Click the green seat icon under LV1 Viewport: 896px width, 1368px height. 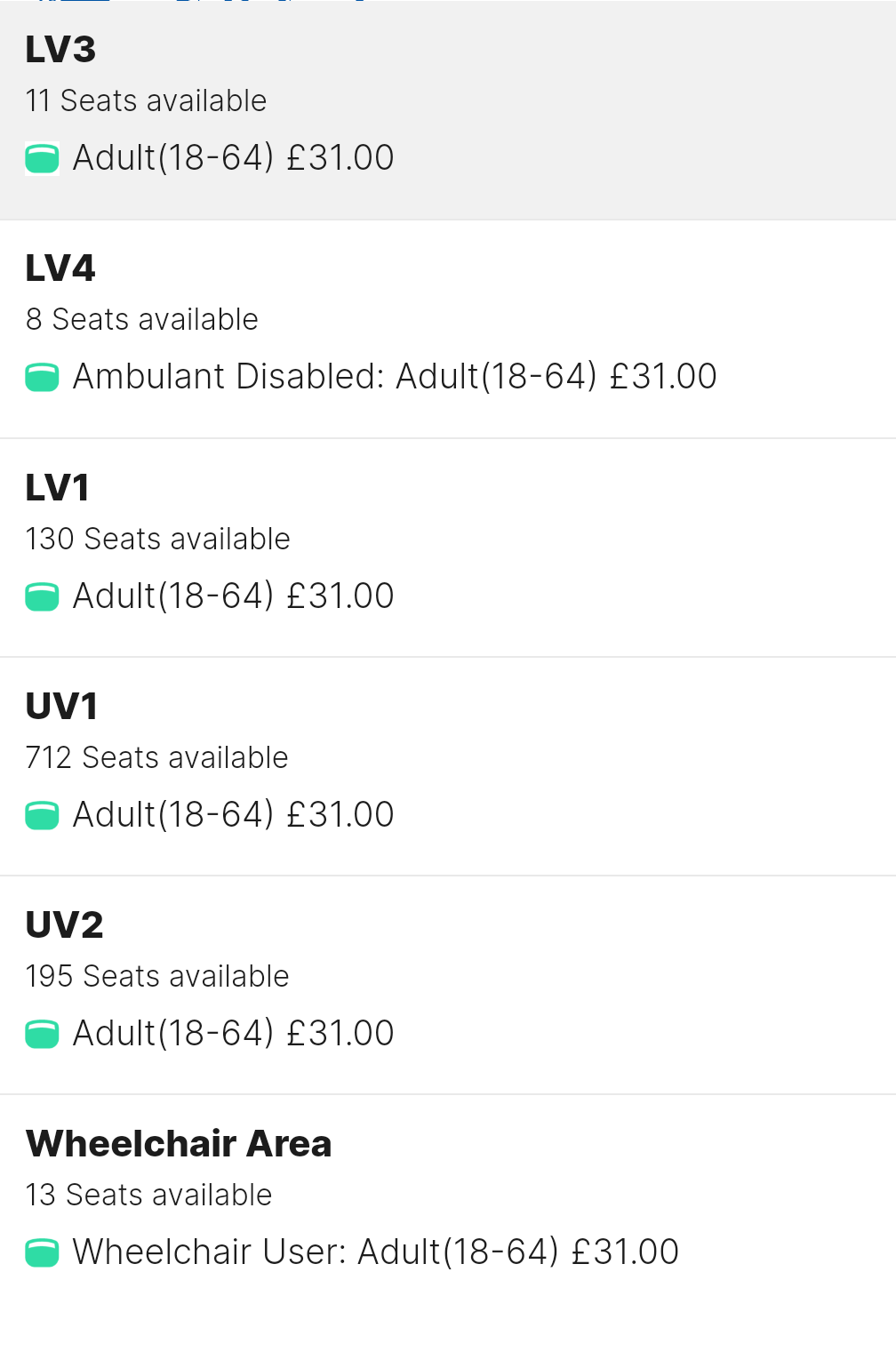click(x=42, y=597)
